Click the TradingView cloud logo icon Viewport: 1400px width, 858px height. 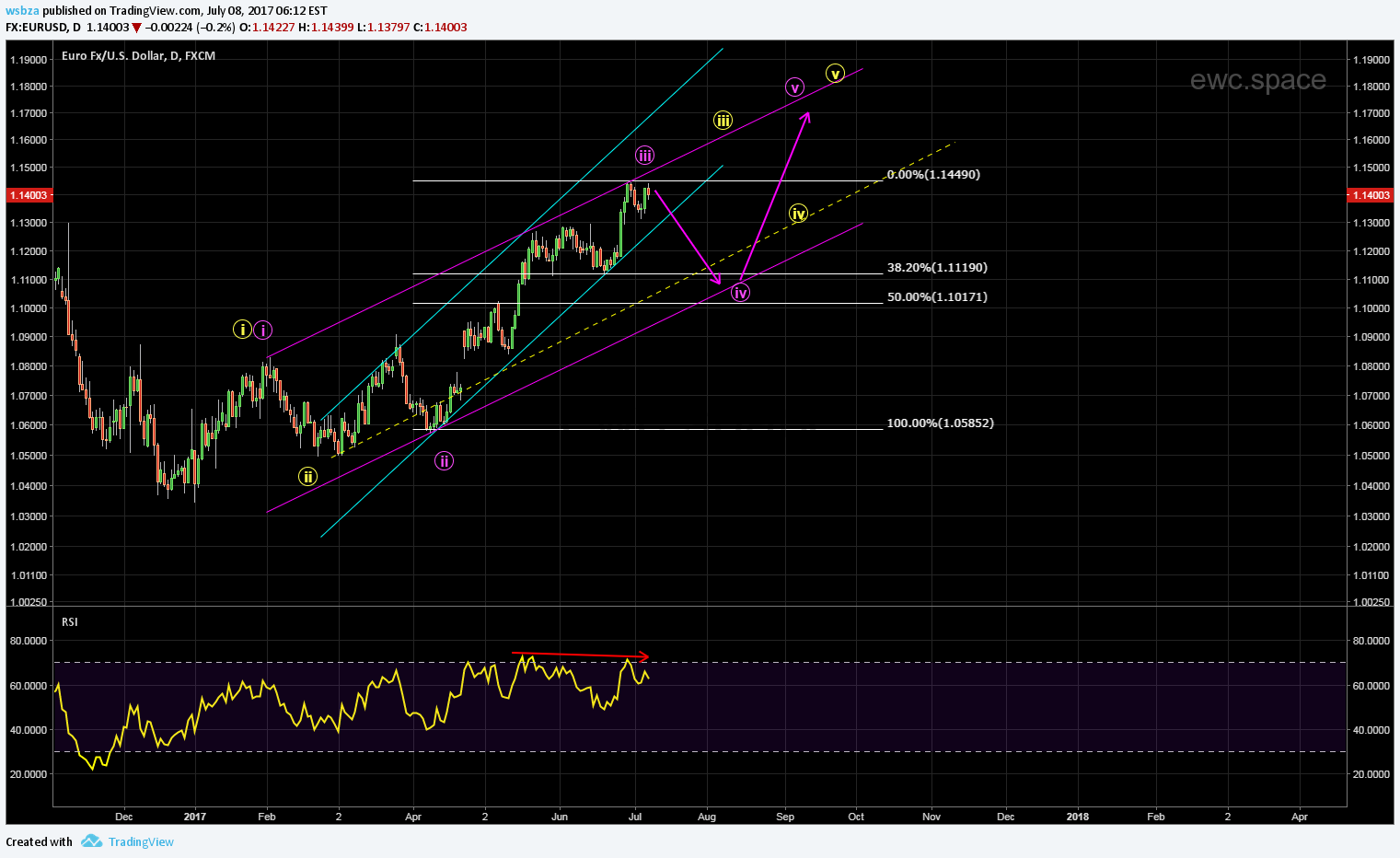click(x=91, y=841)
